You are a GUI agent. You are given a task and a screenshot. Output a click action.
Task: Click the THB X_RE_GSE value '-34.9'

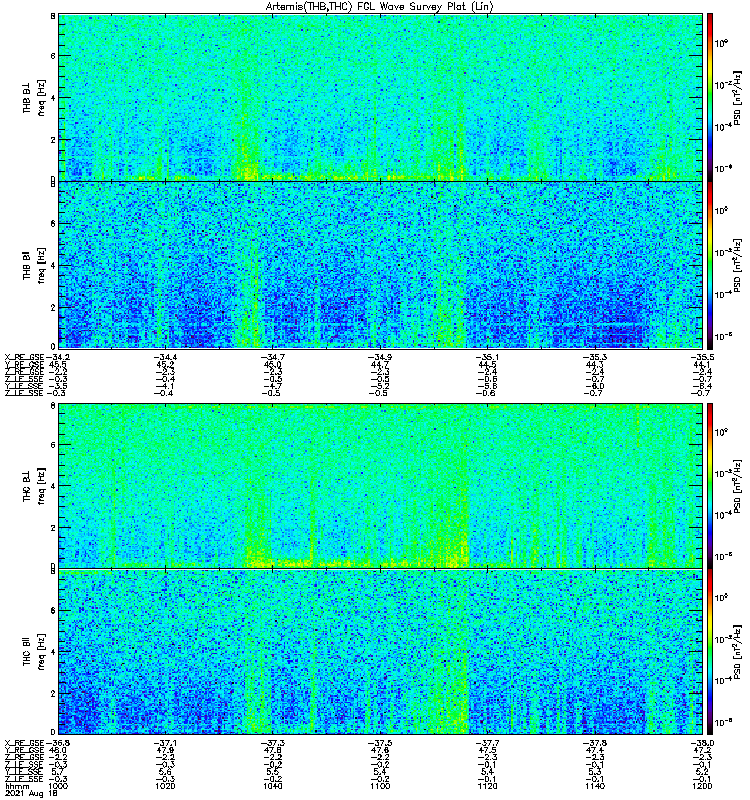coord(380,357)
